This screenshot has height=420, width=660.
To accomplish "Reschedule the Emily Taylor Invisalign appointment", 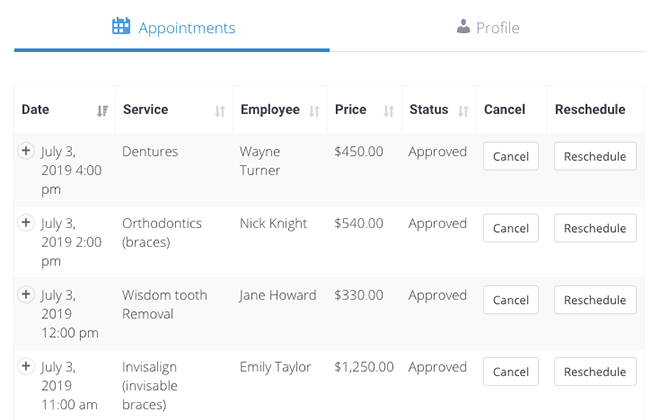I will pyautogui.click(x=595, y=372).
